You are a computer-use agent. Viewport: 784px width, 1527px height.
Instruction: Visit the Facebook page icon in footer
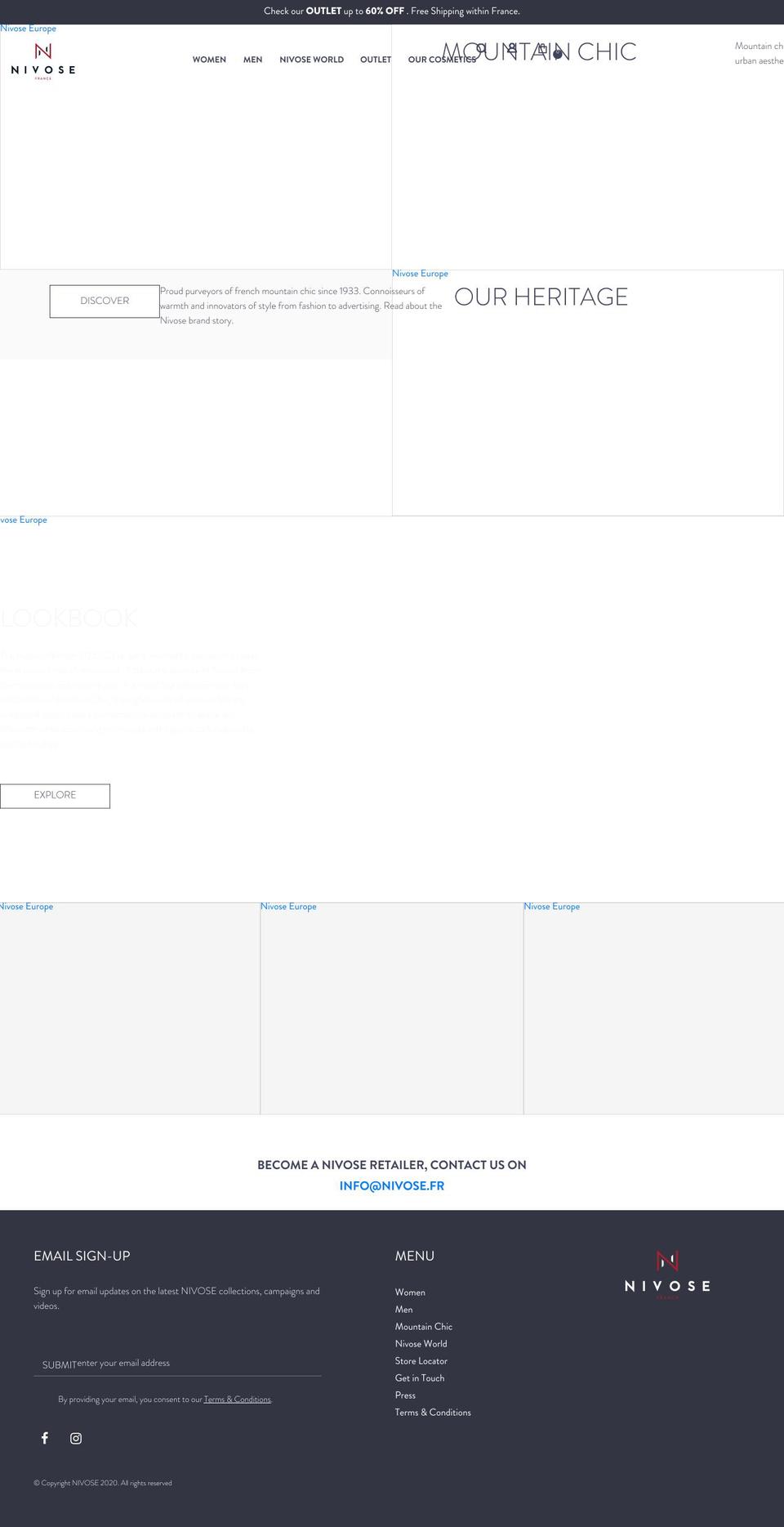tap(45, 1438)
